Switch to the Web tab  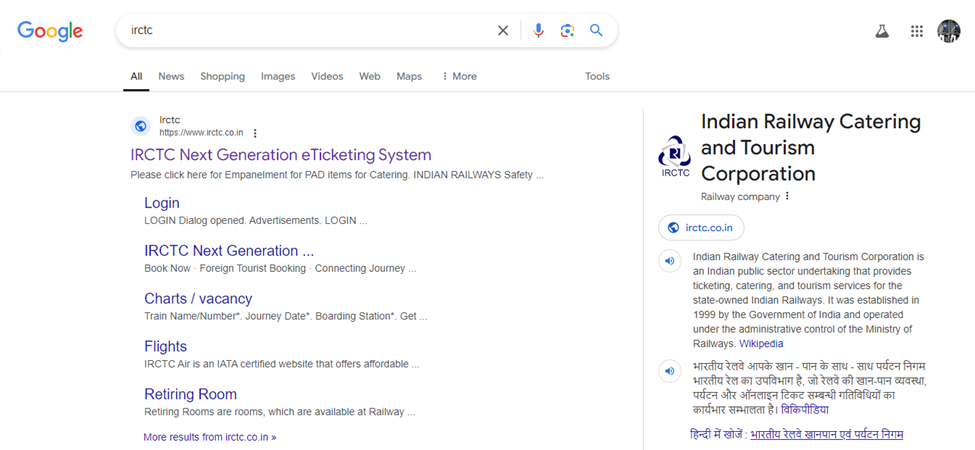(x=369, y=76)
